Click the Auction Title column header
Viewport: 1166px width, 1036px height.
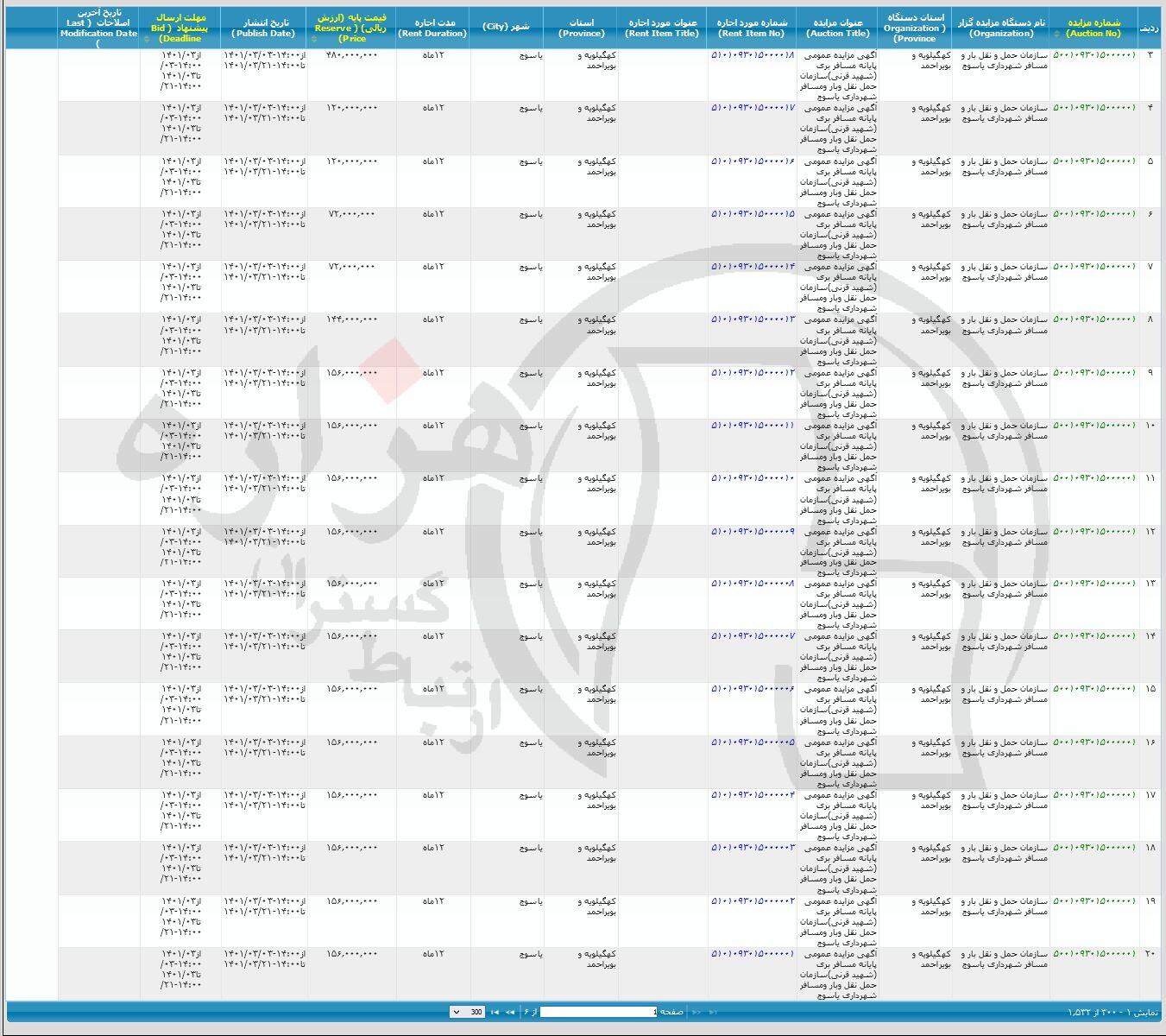837,28
